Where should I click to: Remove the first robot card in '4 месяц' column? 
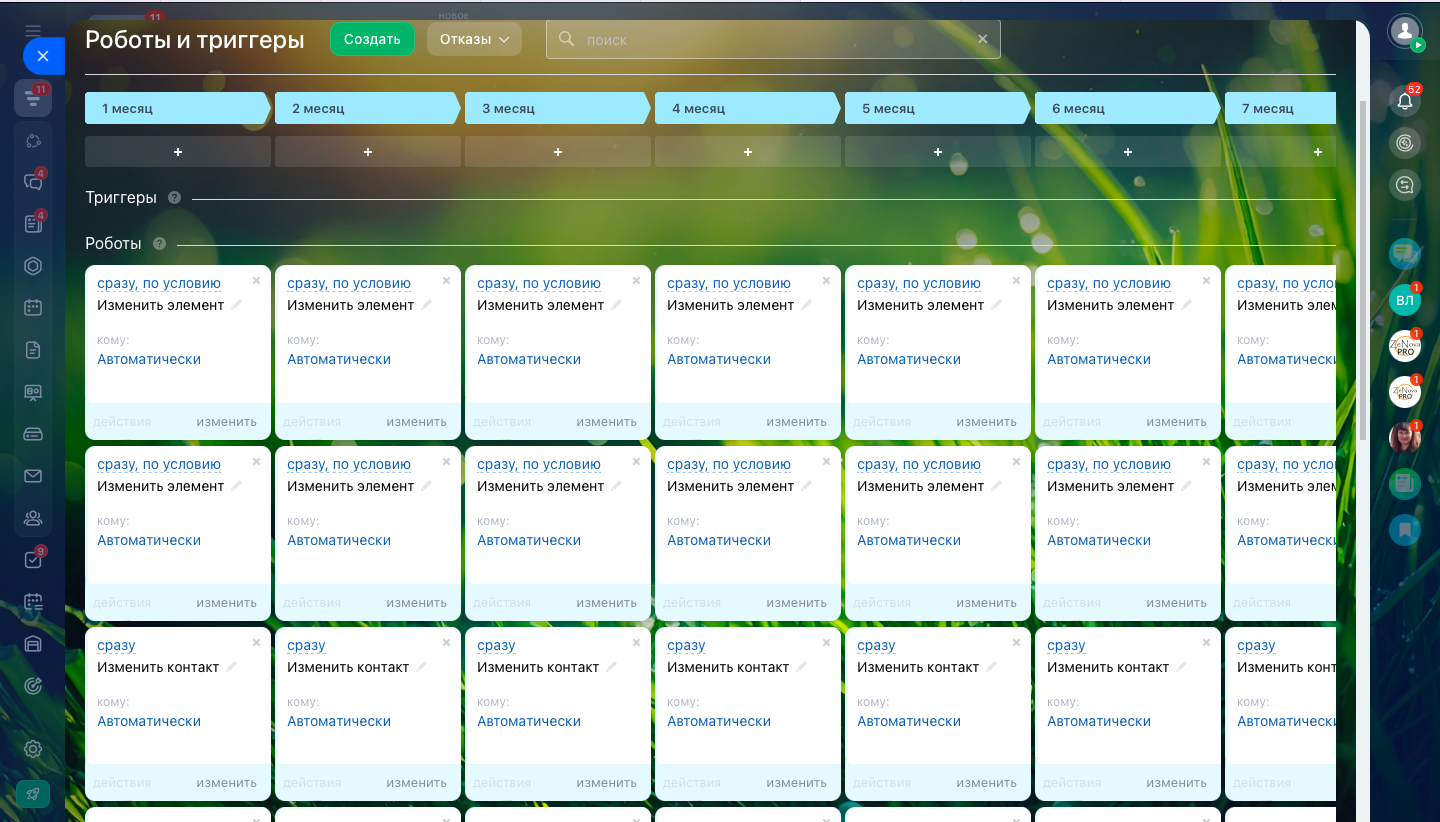(826, 281)
